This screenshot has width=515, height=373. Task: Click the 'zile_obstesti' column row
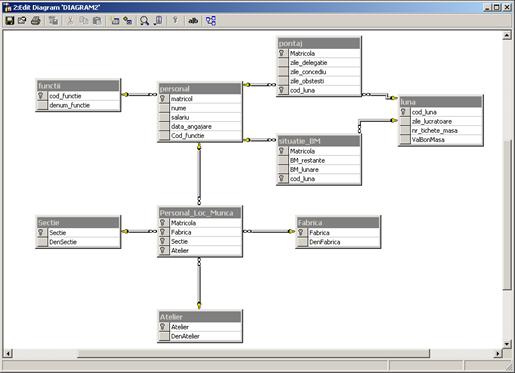(x=319, y=81)
